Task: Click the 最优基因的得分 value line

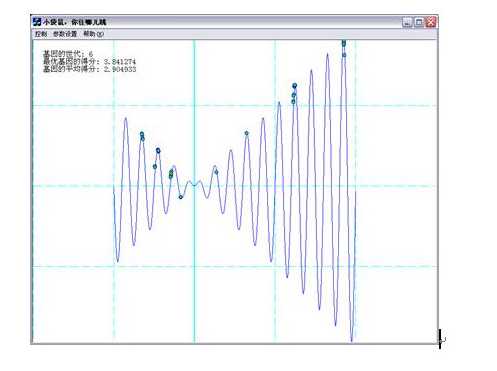Action: pos(89,62)
